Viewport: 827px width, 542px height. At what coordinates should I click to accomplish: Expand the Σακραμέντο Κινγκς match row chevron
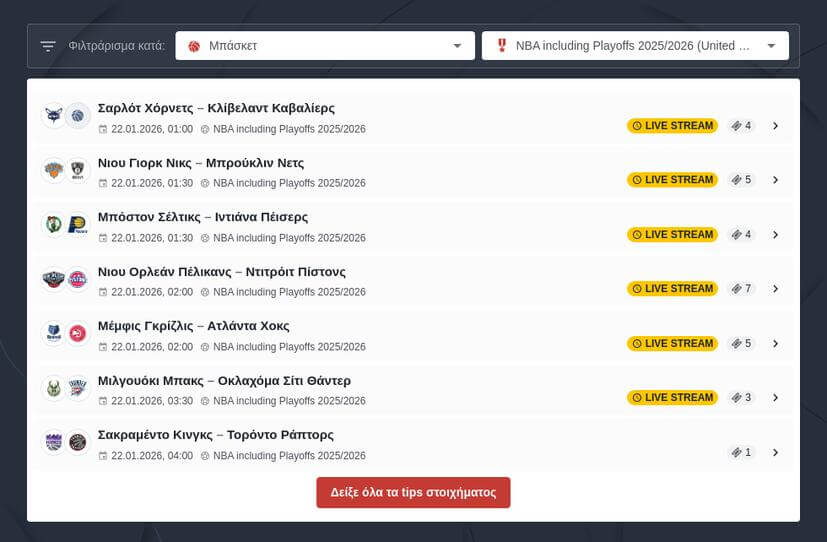click(775, 452)
